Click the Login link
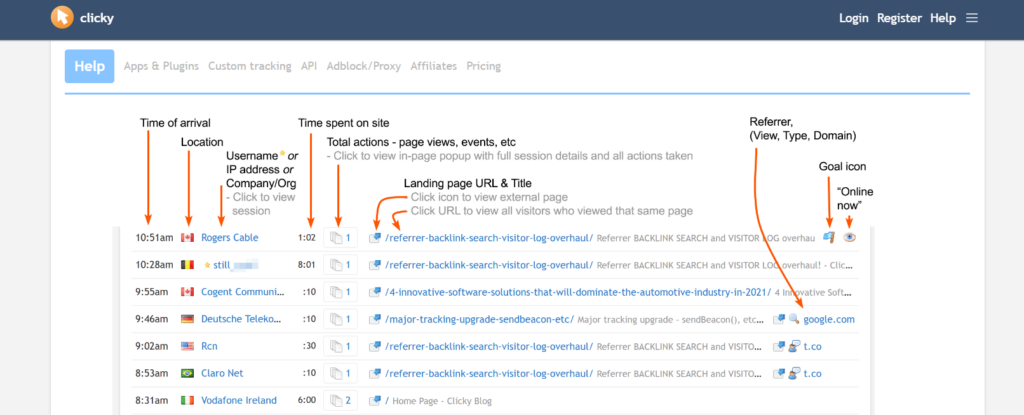Viewport: 1024px width, 415px height. tap(854, 18)
